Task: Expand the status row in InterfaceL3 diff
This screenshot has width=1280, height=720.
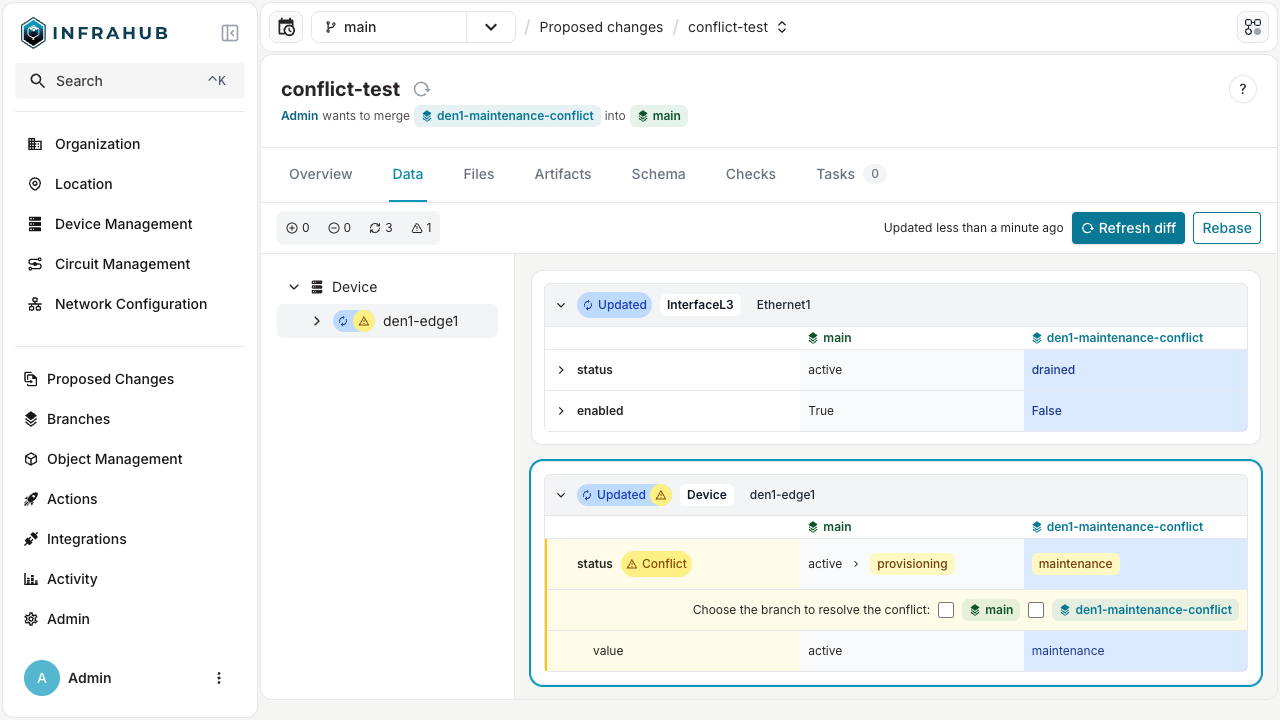Action: pyautogui.click(x=561, y=370)
